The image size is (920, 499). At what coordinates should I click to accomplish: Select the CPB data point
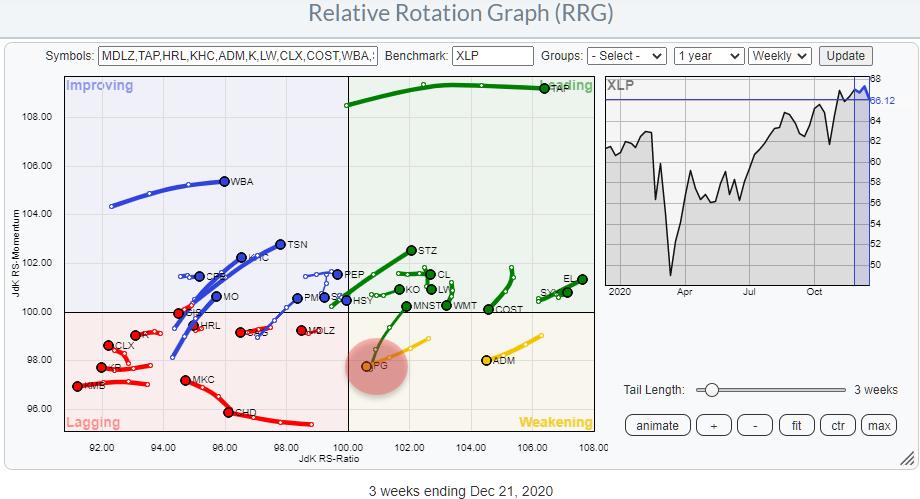pyautogui.click(x=199, y=277)
